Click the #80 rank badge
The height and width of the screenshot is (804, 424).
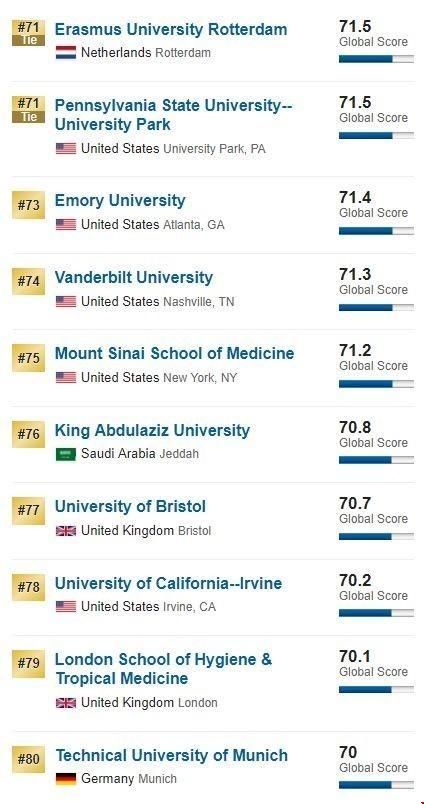[29, 759]
